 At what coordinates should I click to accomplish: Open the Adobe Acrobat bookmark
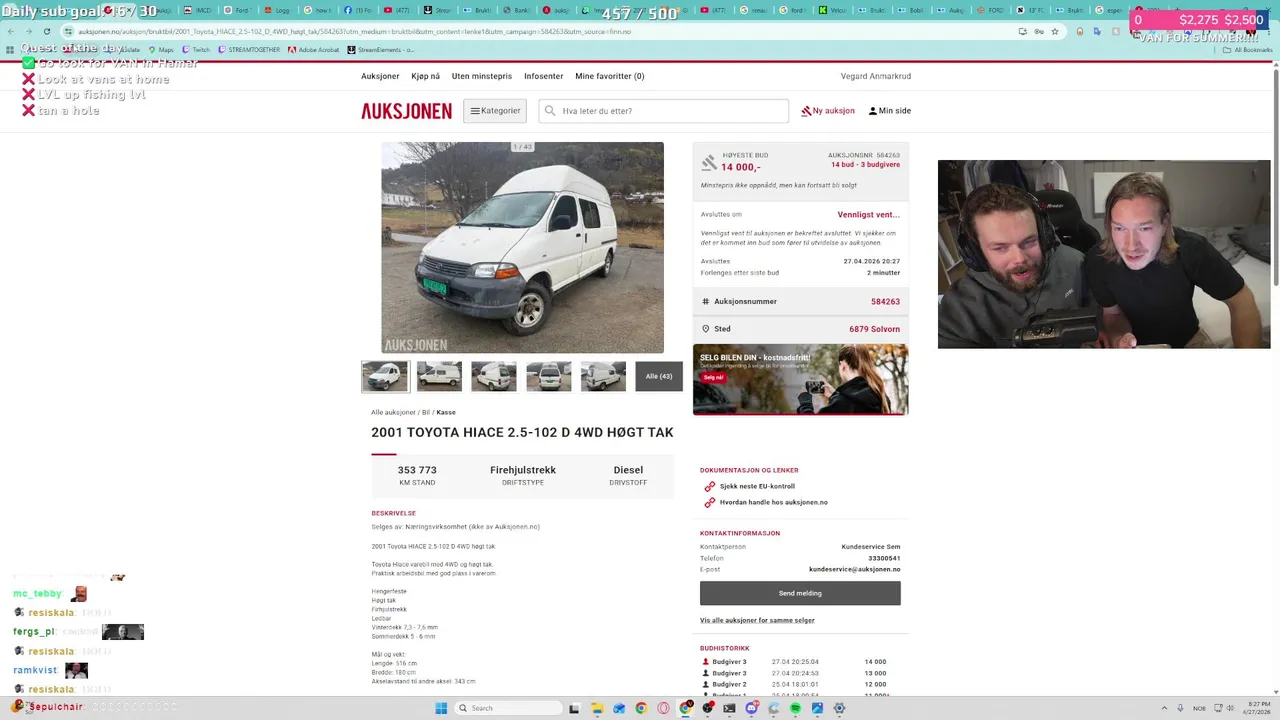(313, 49)
